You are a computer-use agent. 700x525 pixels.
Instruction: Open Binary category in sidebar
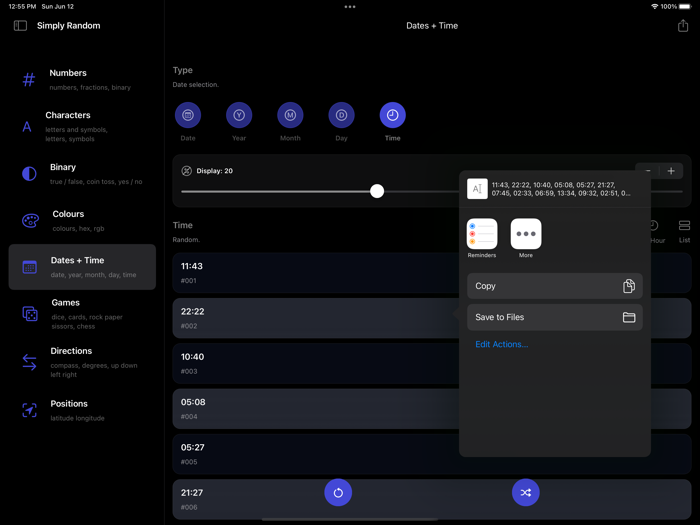tap(82, 174)
